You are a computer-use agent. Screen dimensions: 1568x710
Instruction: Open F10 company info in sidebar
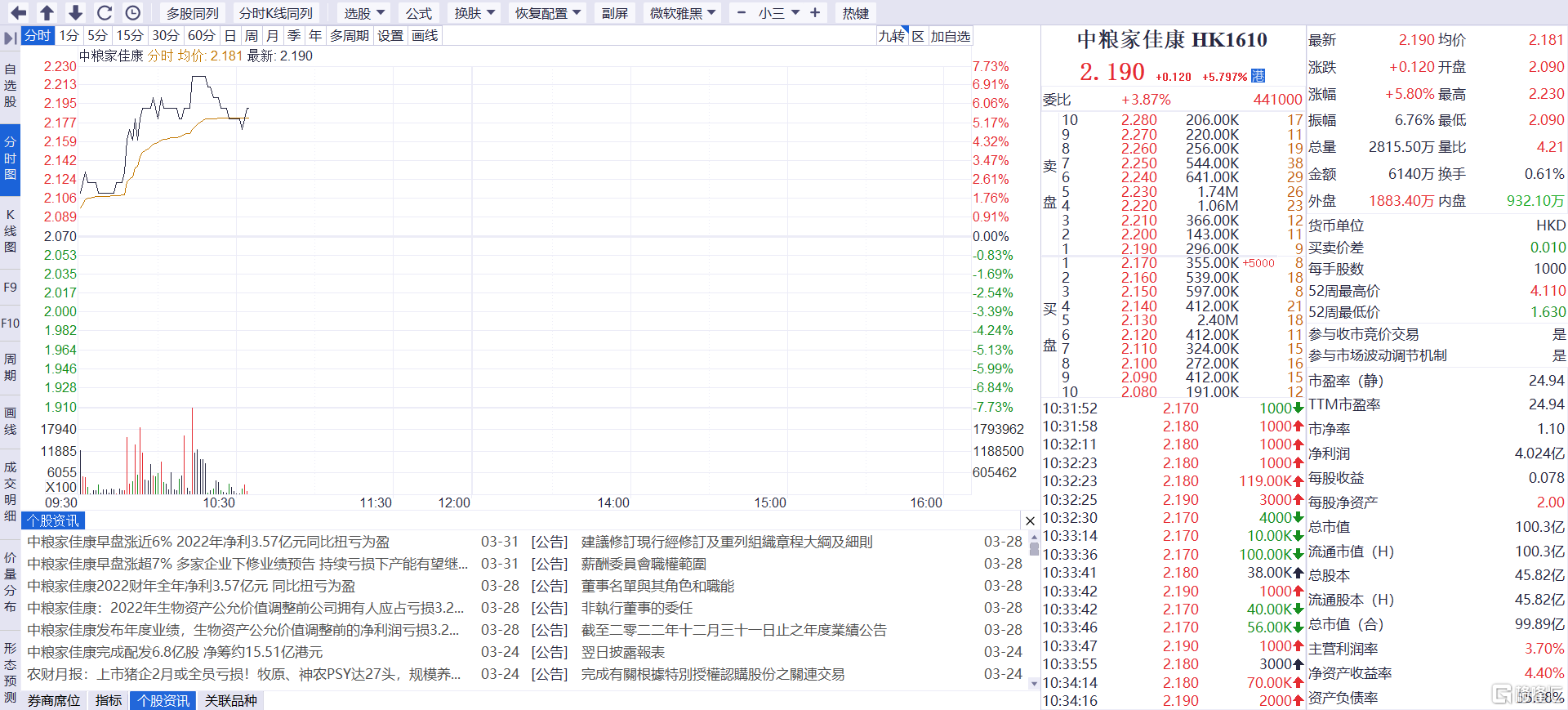pos(10,324)
